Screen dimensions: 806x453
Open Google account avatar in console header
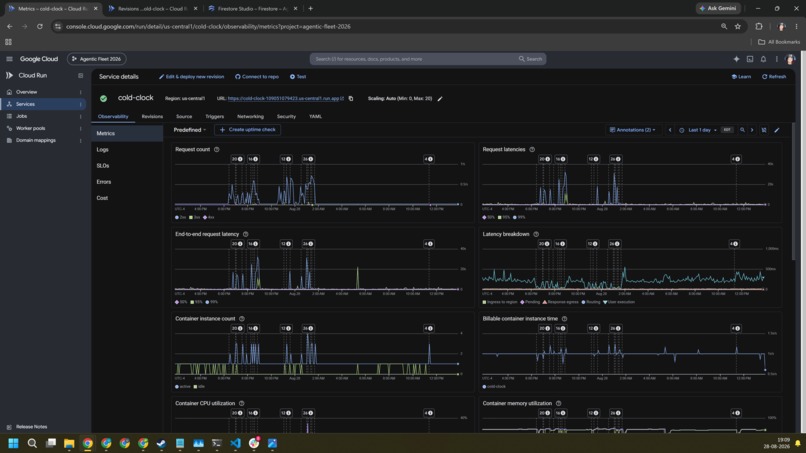coord(790,59)
